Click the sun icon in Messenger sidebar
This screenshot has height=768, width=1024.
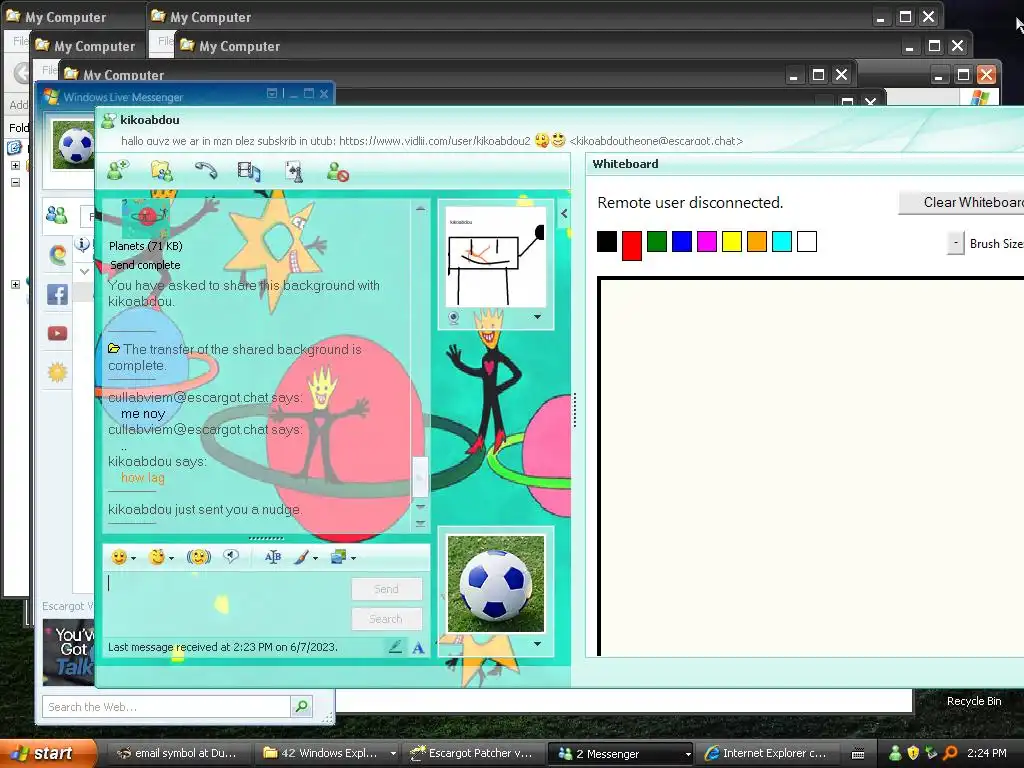[57, 372]
